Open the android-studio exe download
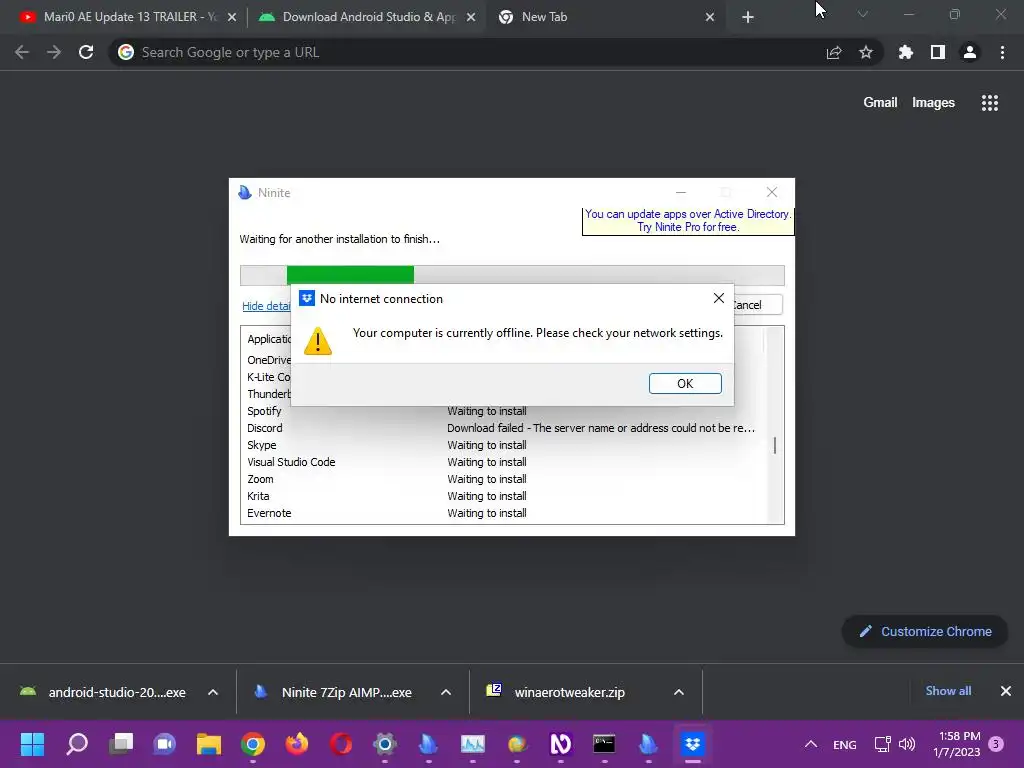 [104, 692]
